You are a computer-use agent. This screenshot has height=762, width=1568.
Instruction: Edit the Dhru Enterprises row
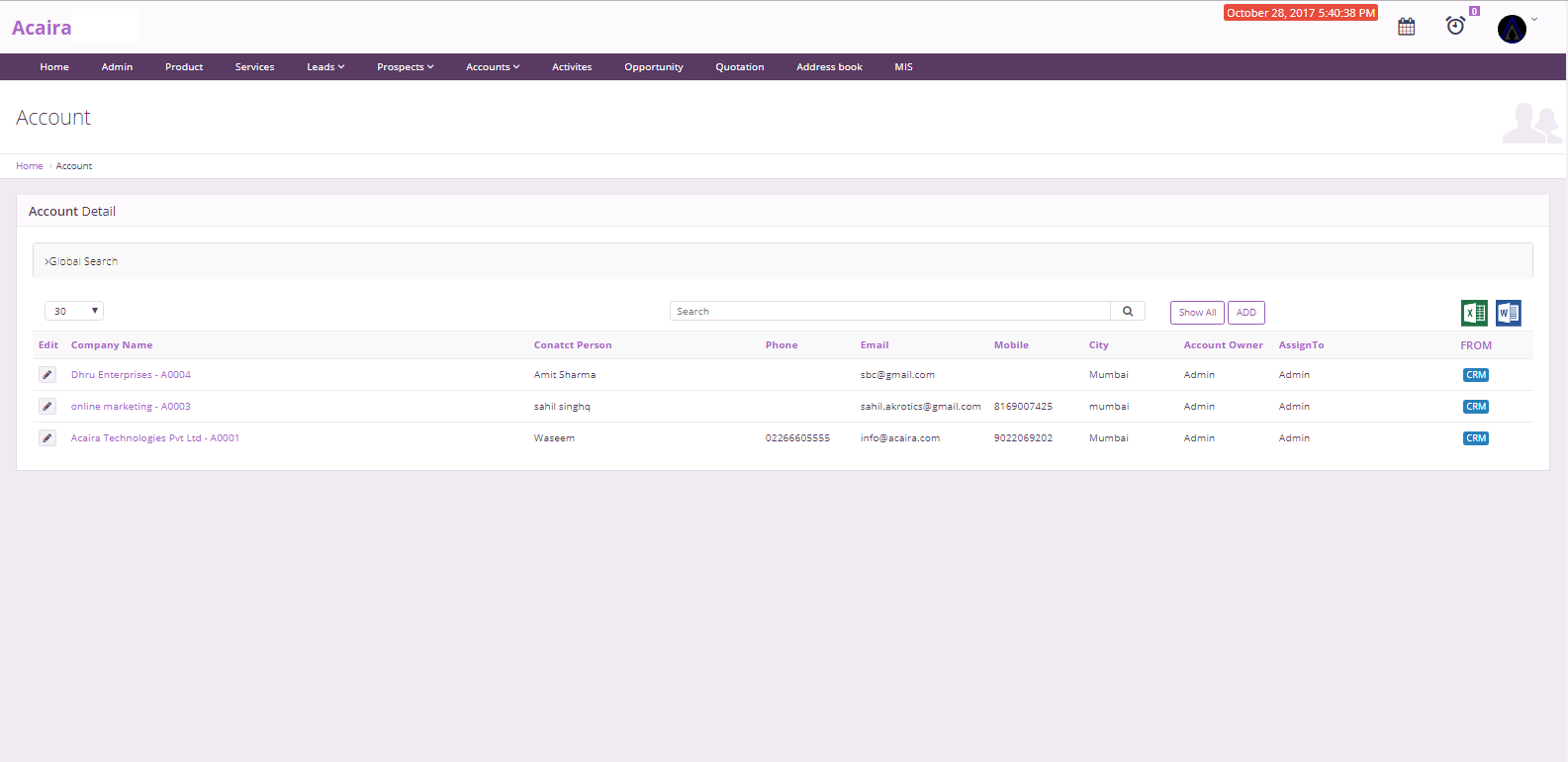[x=47, y=375]
